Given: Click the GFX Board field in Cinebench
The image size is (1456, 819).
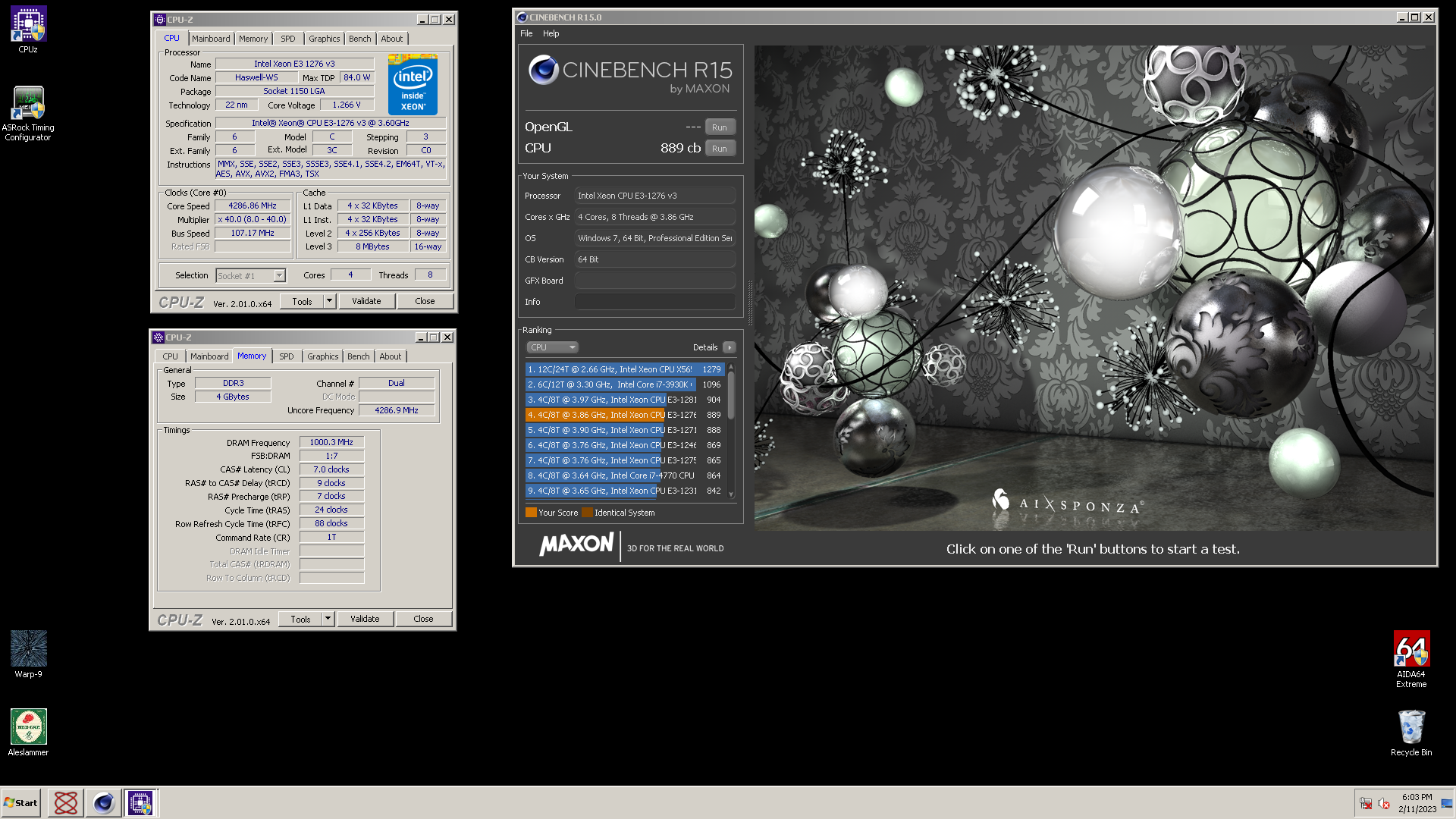Looking at the screenshot, I should [655, 281].
